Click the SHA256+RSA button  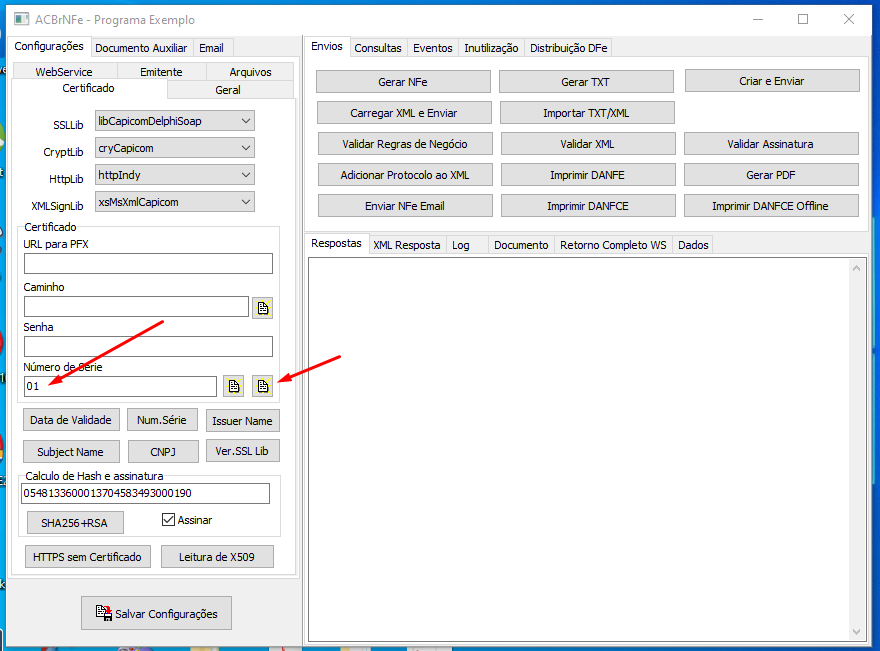pos(75,522)
